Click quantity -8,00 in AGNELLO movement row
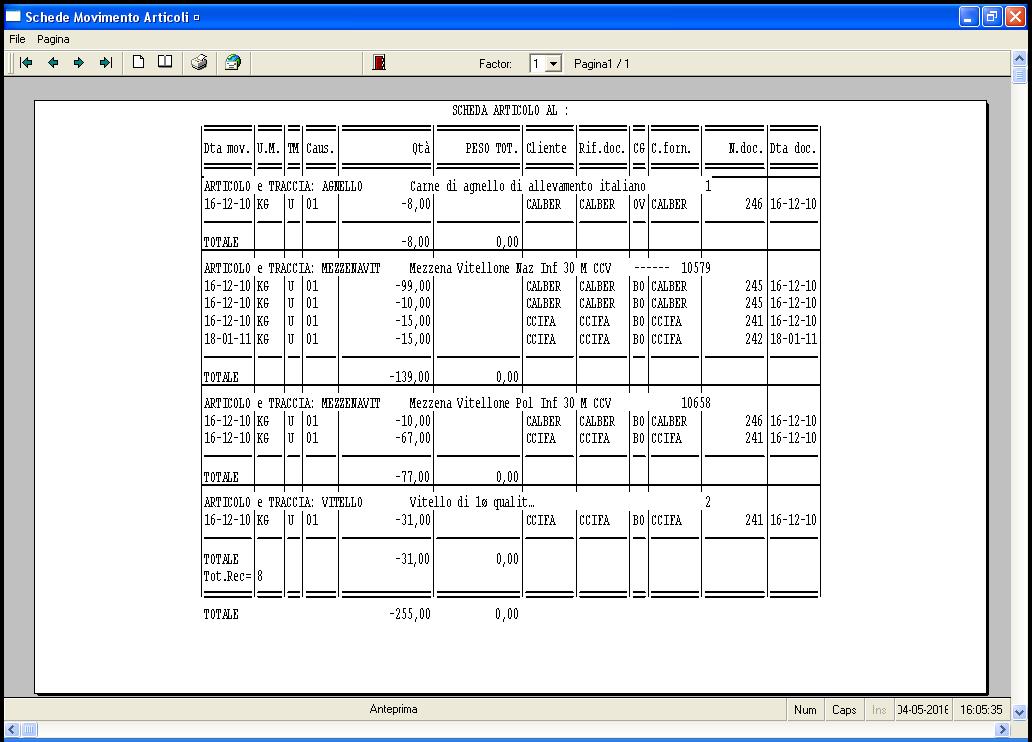The width and height of the screenshot is (1032, 742). (x=416, y=204)
